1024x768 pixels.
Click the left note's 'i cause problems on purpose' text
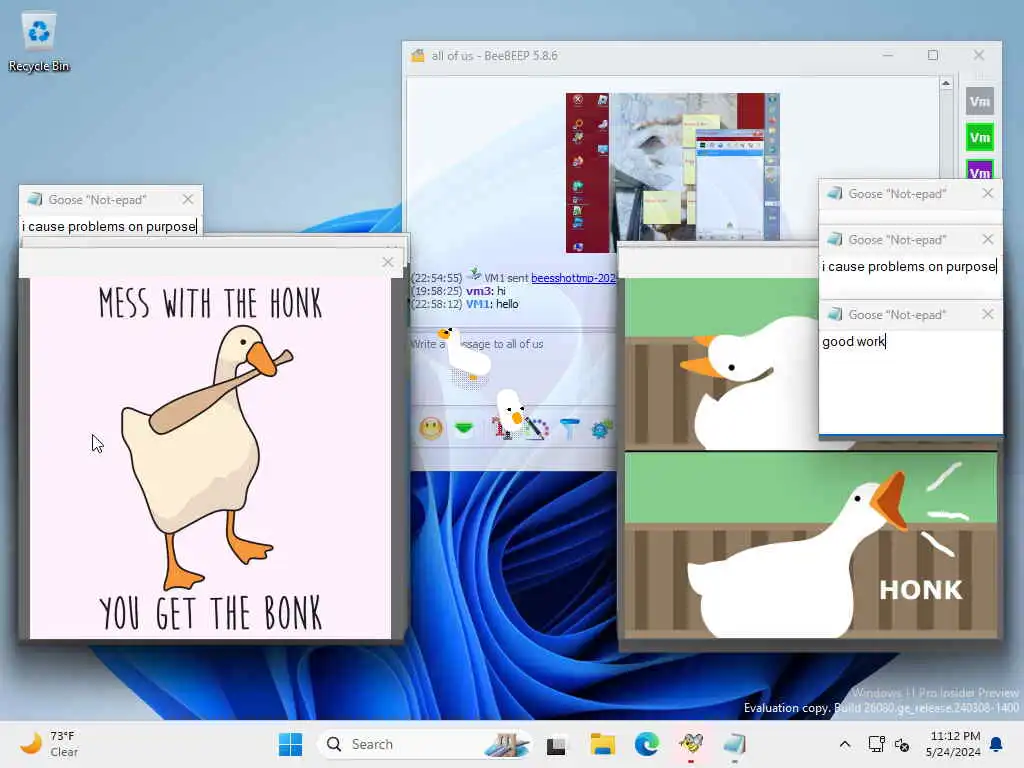pyautogui.click(x=109, y=227)
